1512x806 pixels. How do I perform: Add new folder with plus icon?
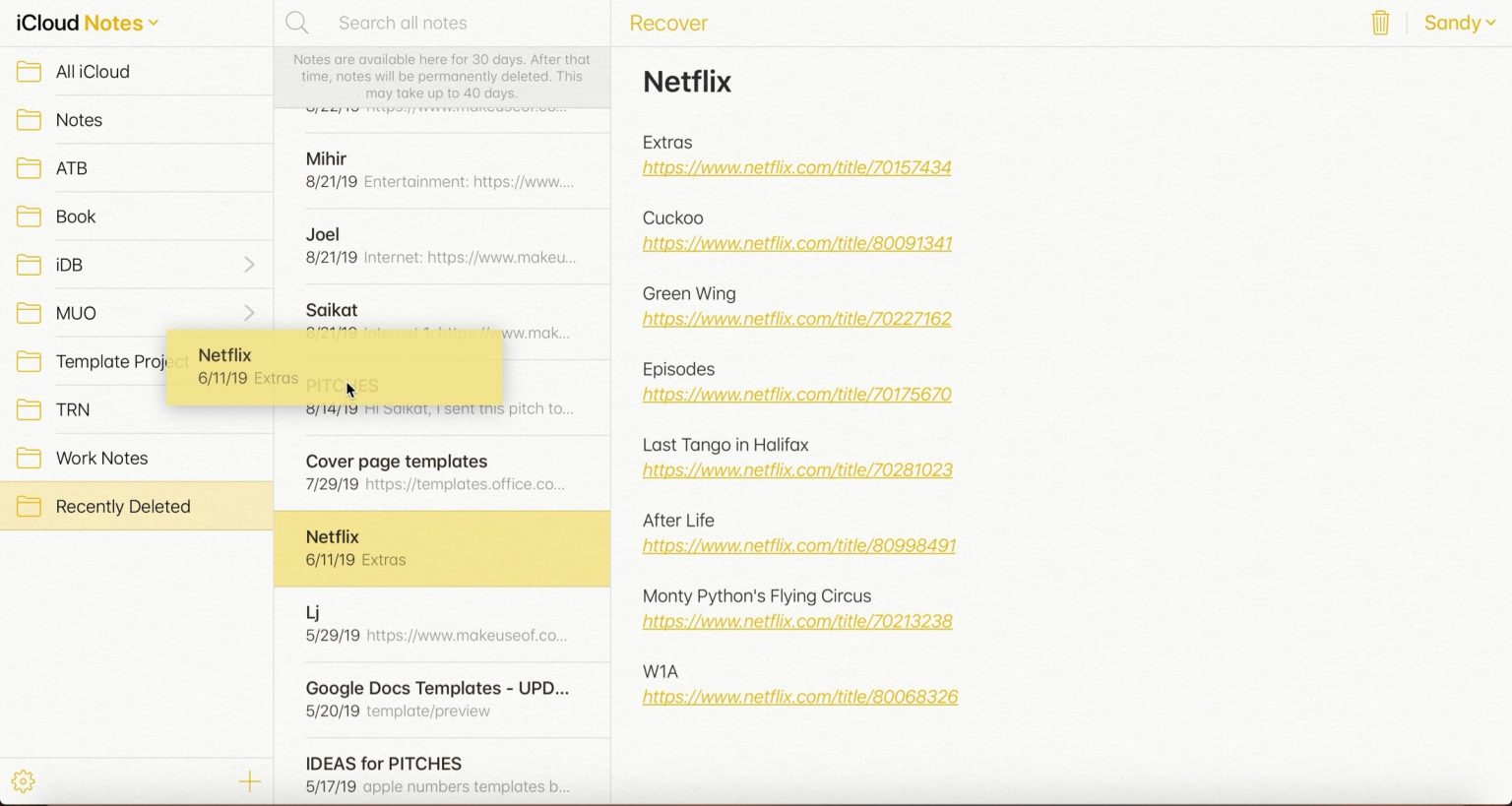(249, 781)
